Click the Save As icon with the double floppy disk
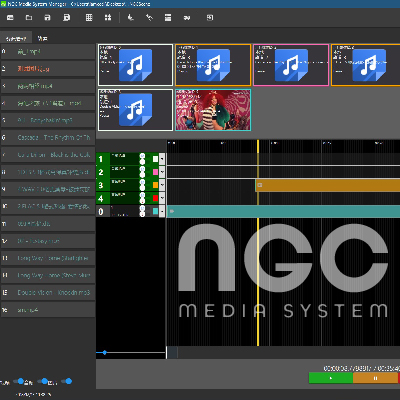Screen dimensions: 400x400 [x=66, y=18]
